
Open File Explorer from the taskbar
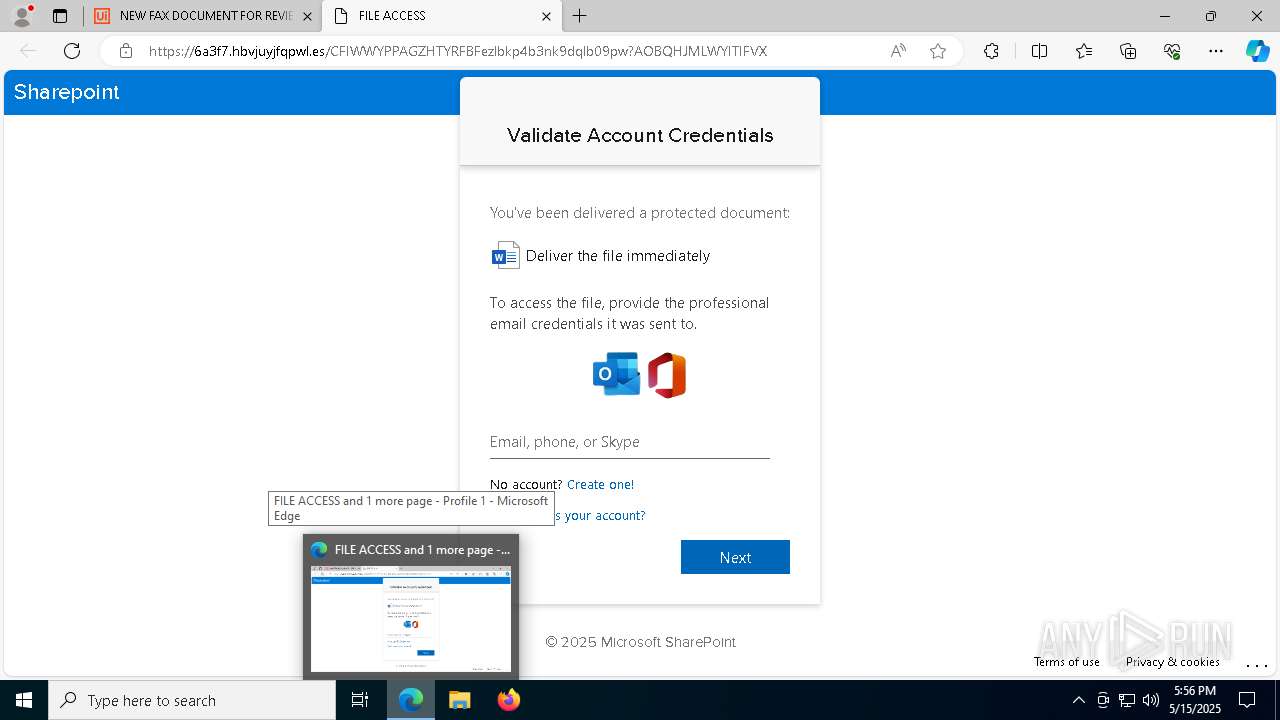[459, 700]
